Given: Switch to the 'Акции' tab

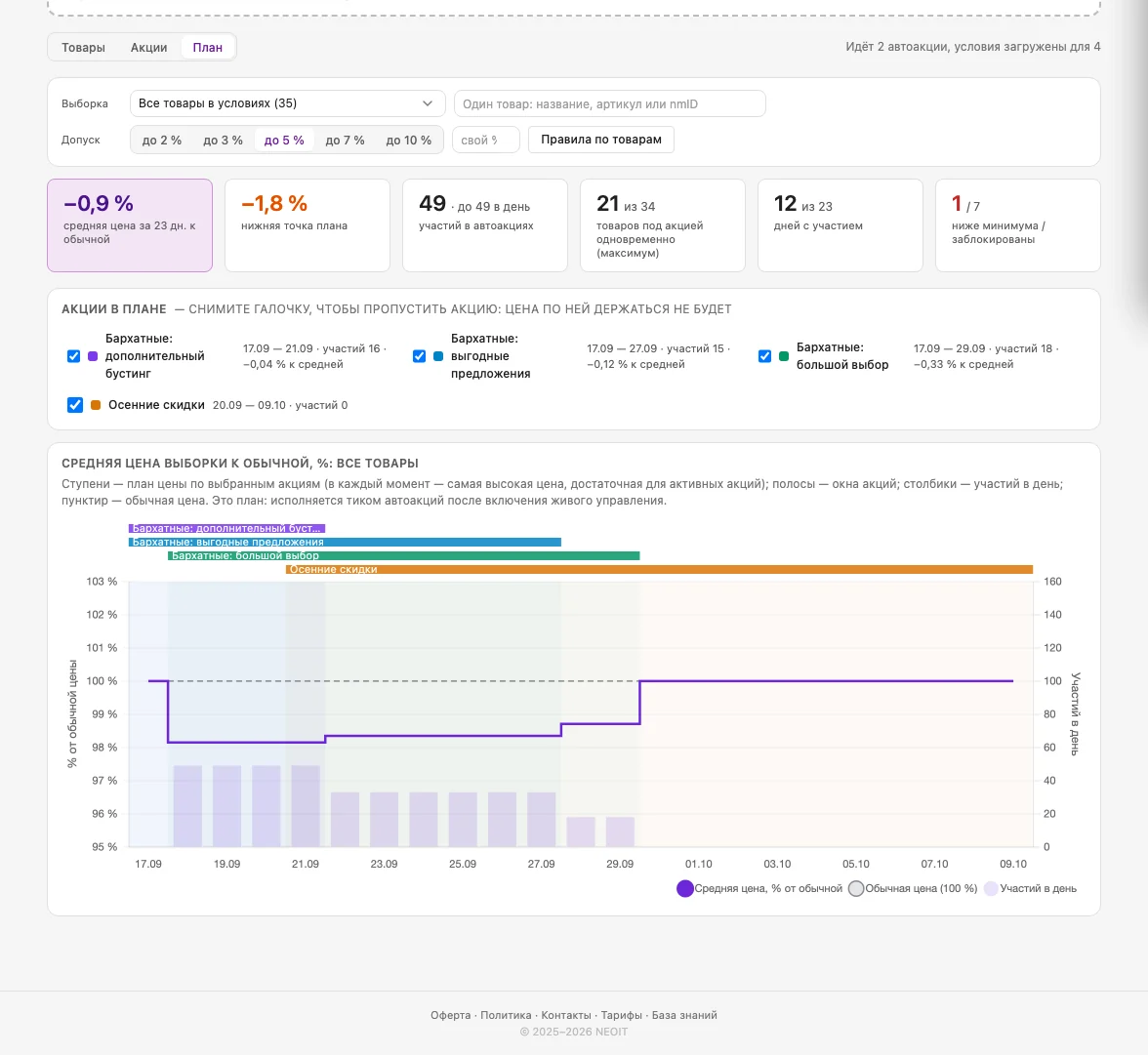Looking at the screenshot, I should (x=148, y=48).
